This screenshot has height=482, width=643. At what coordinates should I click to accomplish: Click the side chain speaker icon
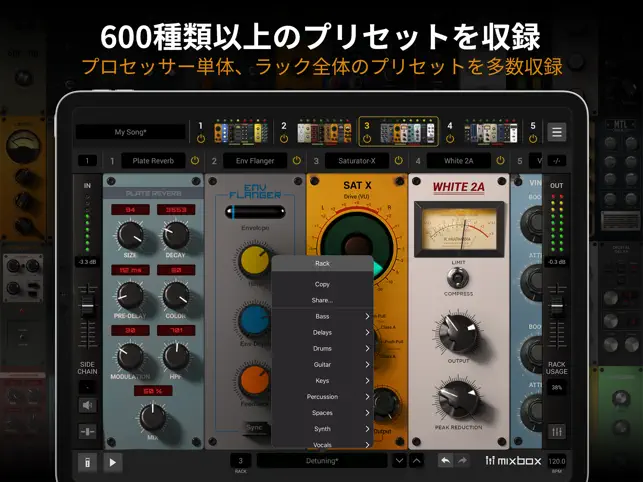click(x=87, y=406)
